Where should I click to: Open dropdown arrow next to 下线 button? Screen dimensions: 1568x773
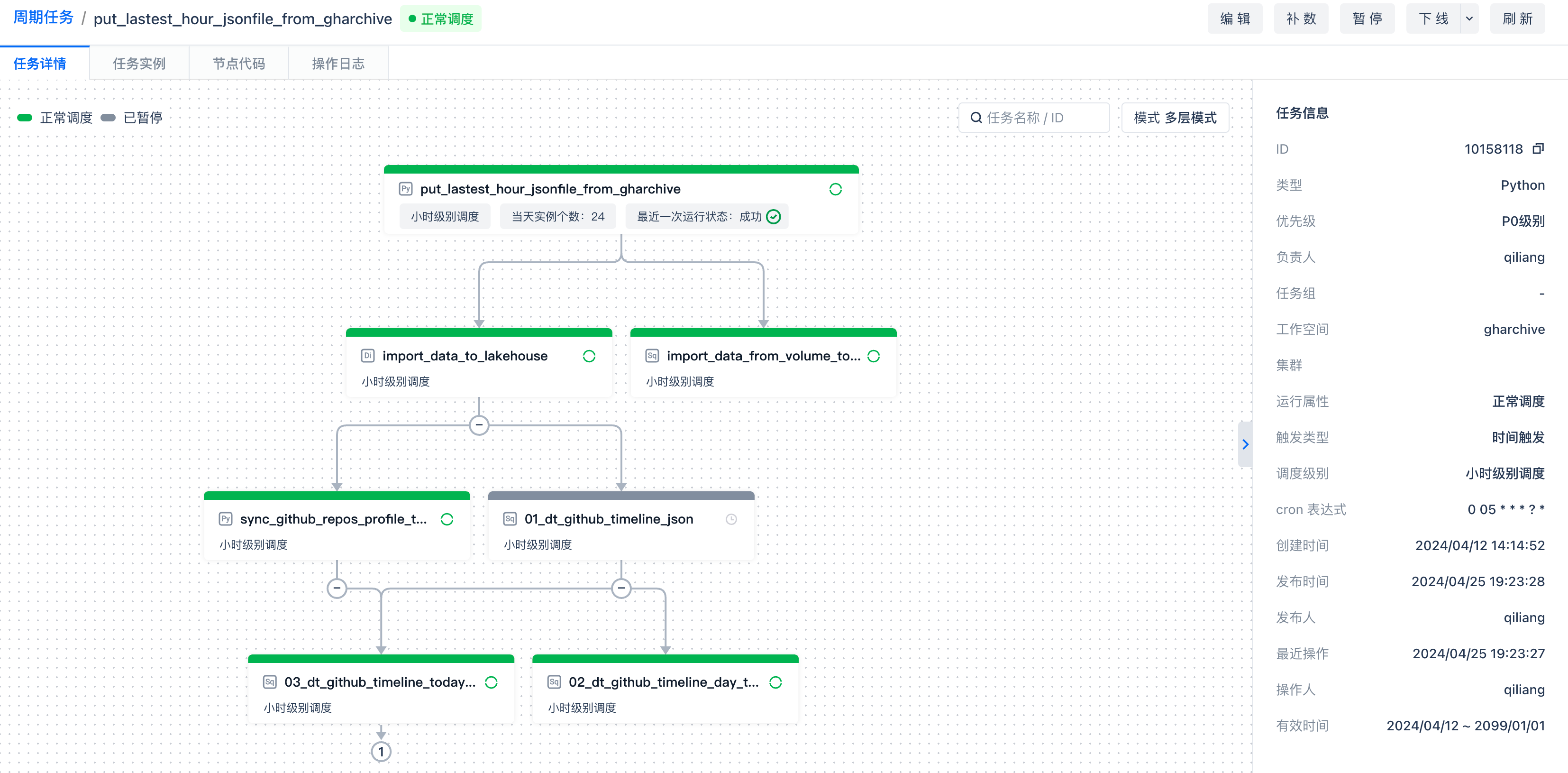coord(1469,19)
